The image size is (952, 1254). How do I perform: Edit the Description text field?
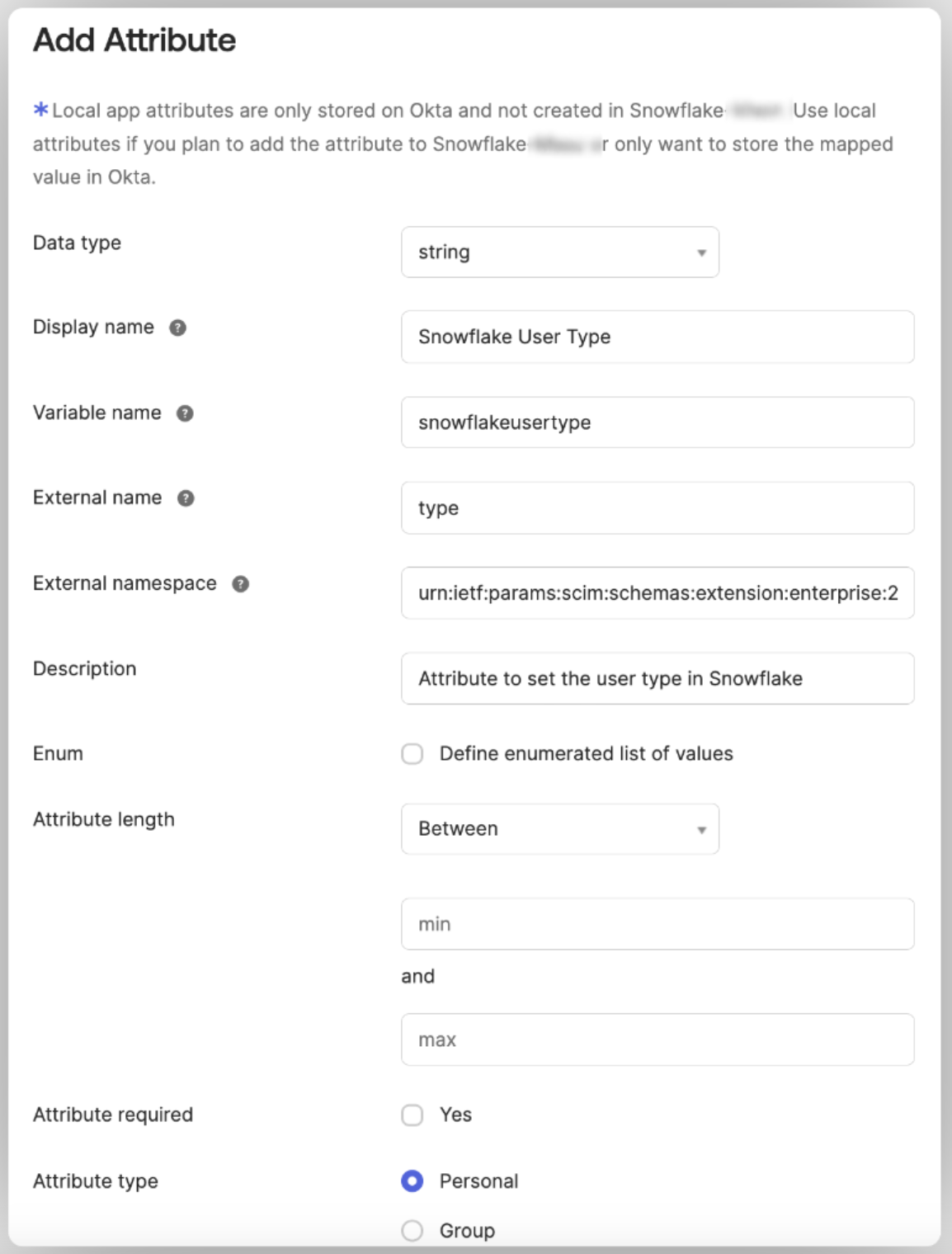657,679
